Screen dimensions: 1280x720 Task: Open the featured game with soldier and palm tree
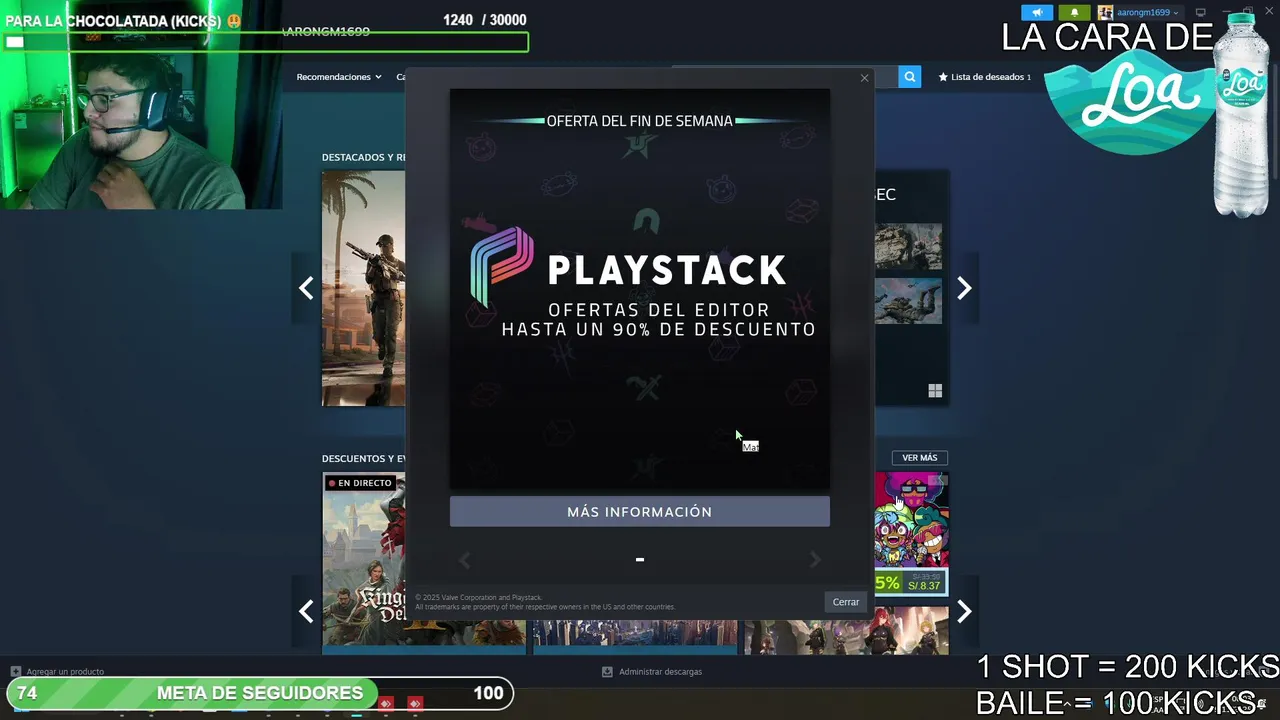pyautogui.click(x=363, y=288)
